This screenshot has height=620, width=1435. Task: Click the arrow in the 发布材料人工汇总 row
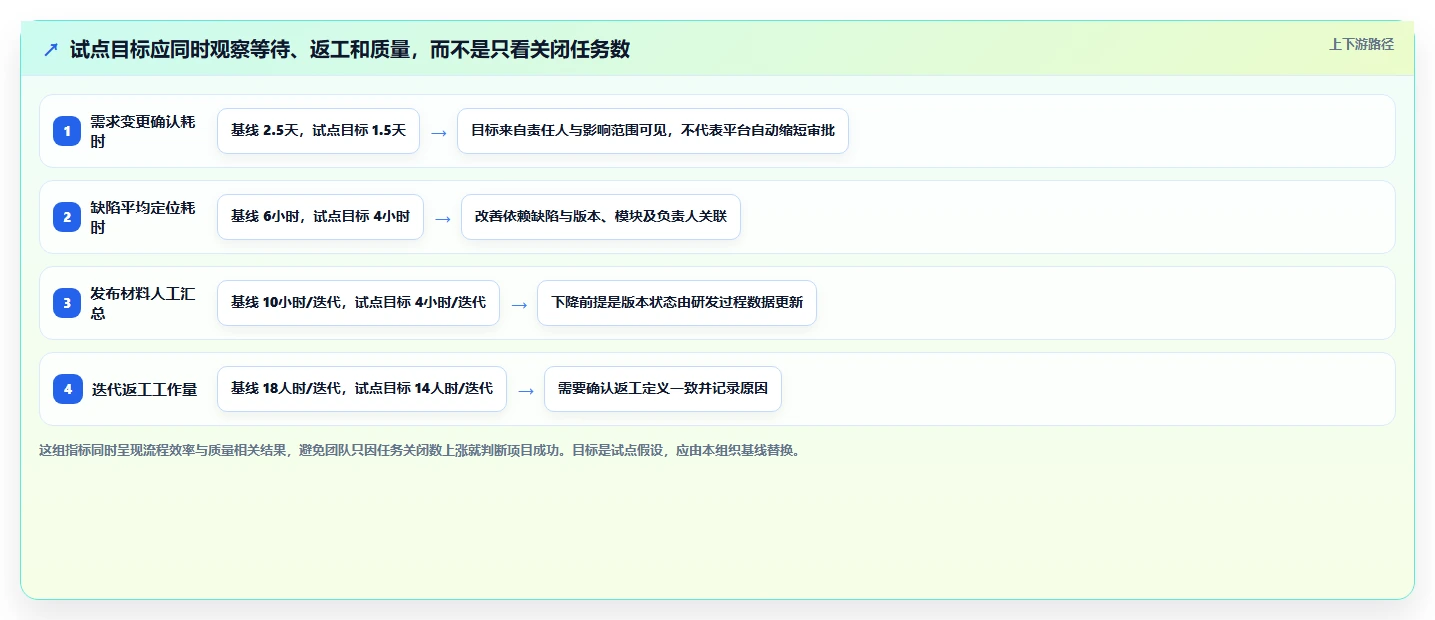point(519,304)
